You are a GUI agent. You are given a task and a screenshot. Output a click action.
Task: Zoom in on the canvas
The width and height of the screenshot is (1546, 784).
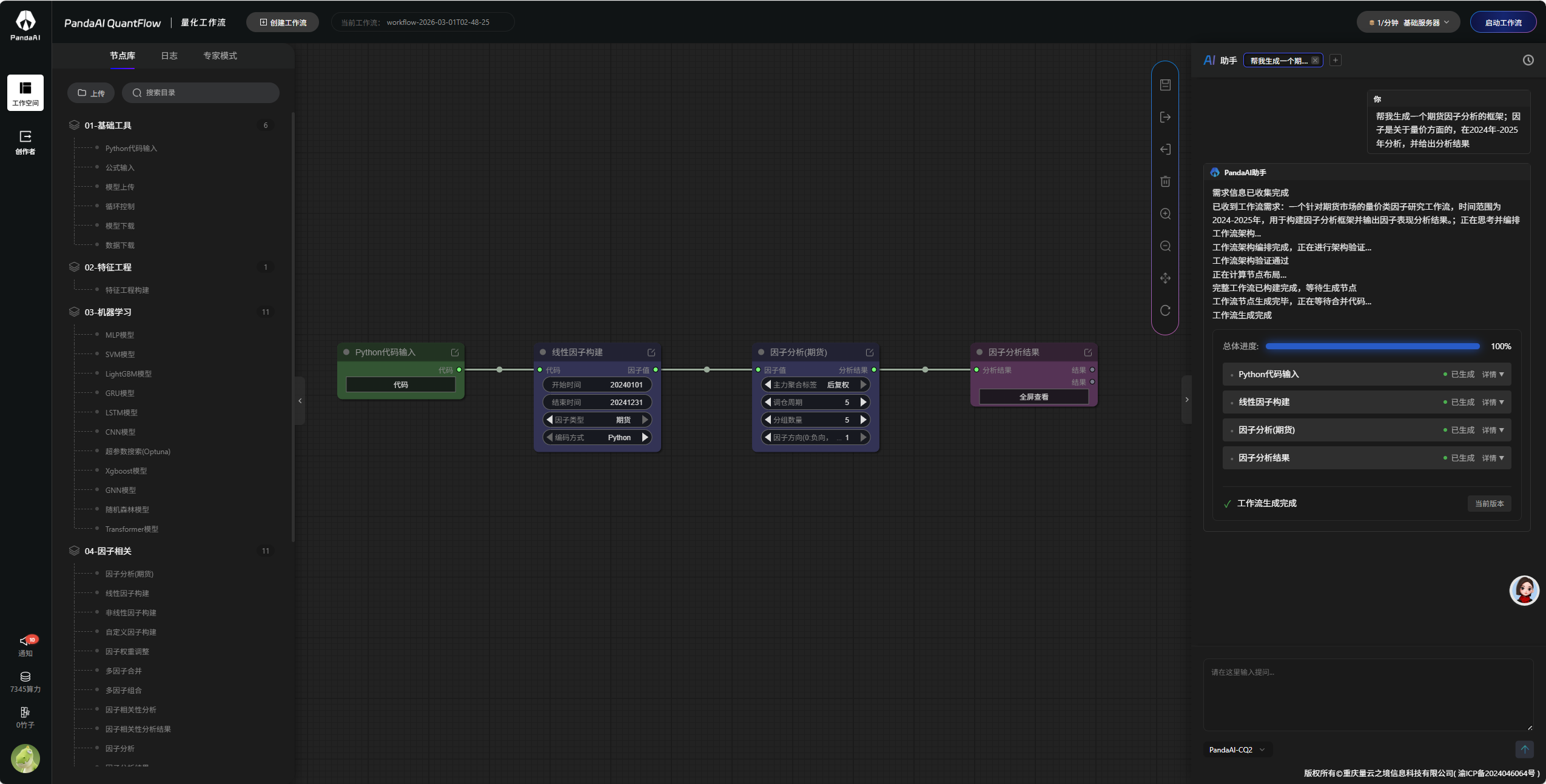pyautogui.click(x=1165, y=213)
